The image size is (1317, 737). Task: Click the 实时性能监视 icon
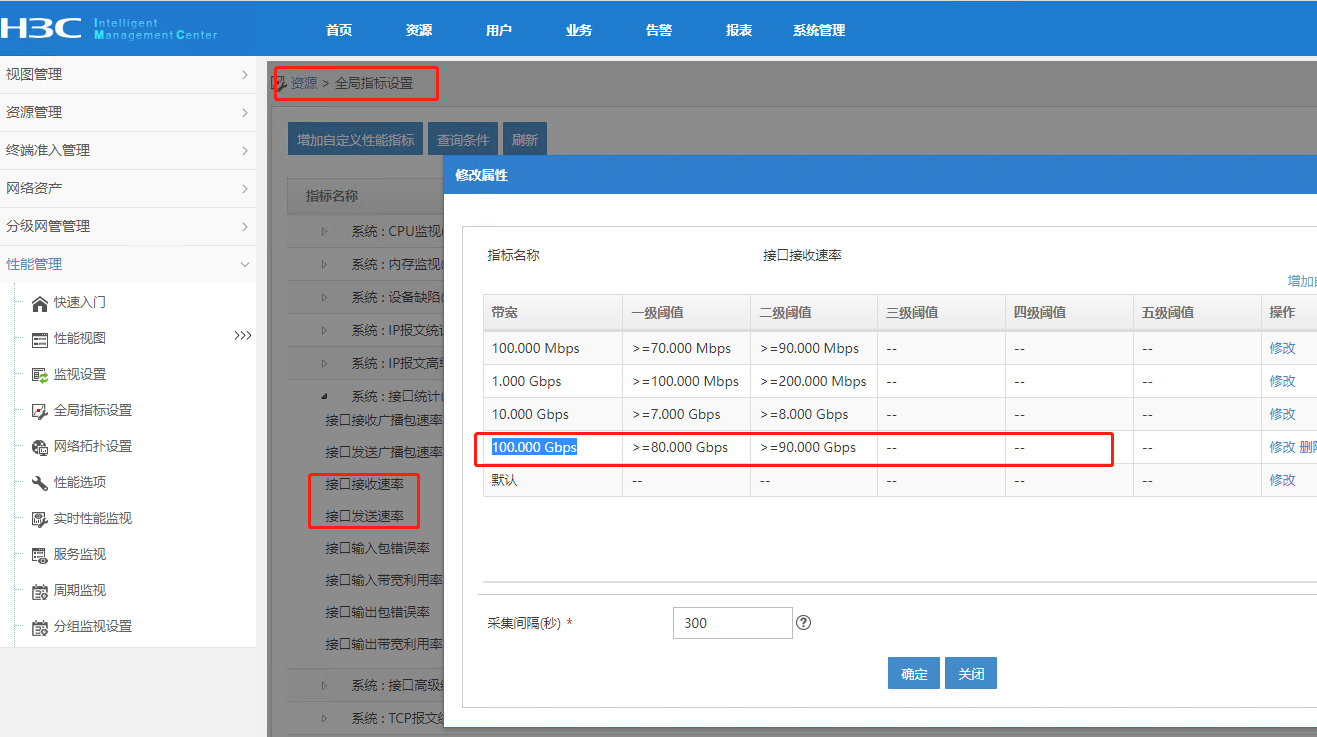(40, 519)
